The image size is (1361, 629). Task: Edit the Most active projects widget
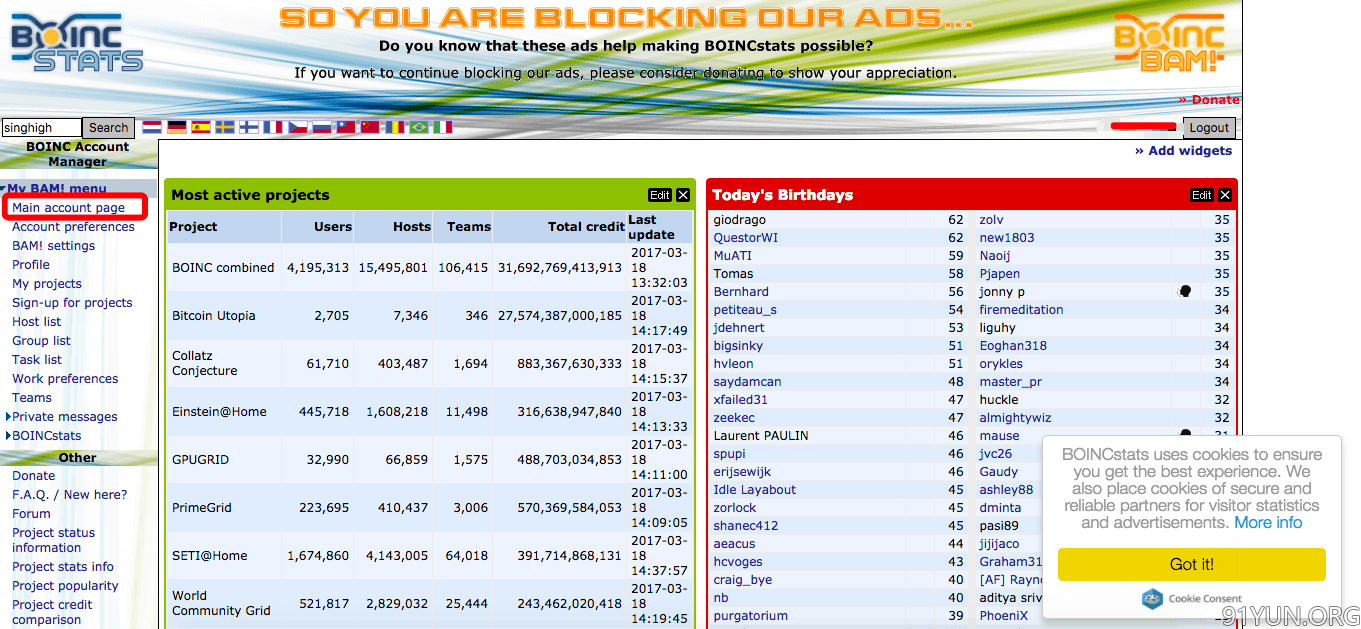(660, 195)
